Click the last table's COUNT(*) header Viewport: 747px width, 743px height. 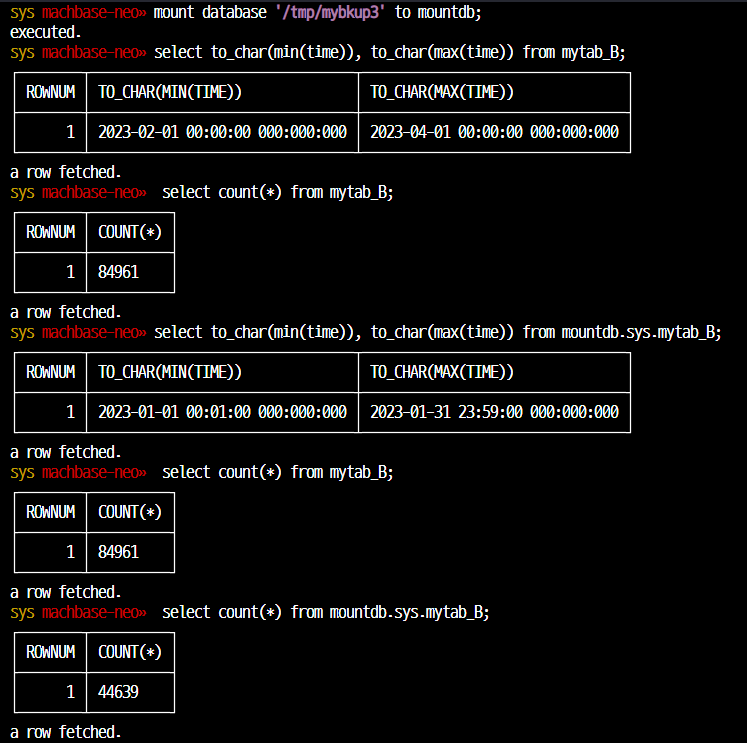(130, 652)
